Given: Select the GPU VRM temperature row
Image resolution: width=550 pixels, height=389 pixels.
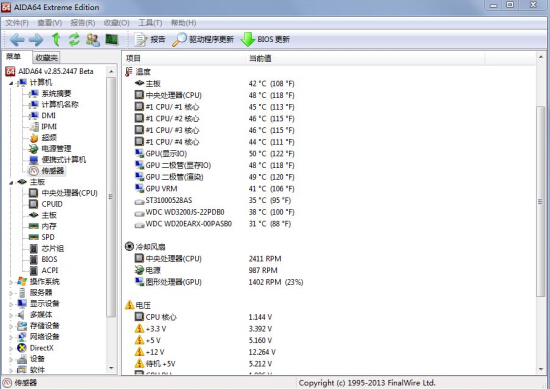Looking at the screenshot, I should click(x=214, y=189).
